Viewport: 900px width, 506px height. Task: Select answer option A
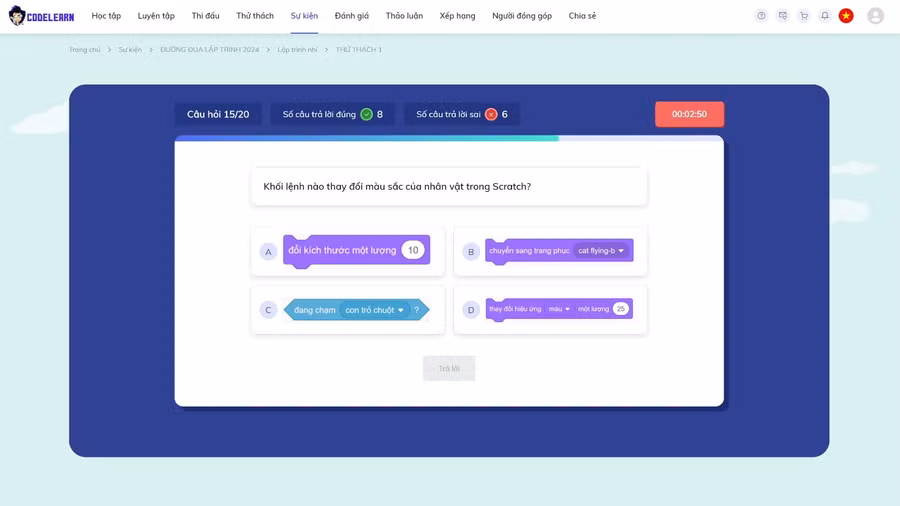click(x=268, y=252)
